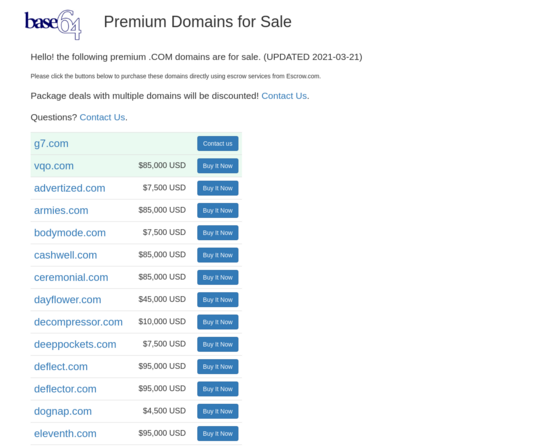Open the Contact Us link about package deals

click(284, 96)
